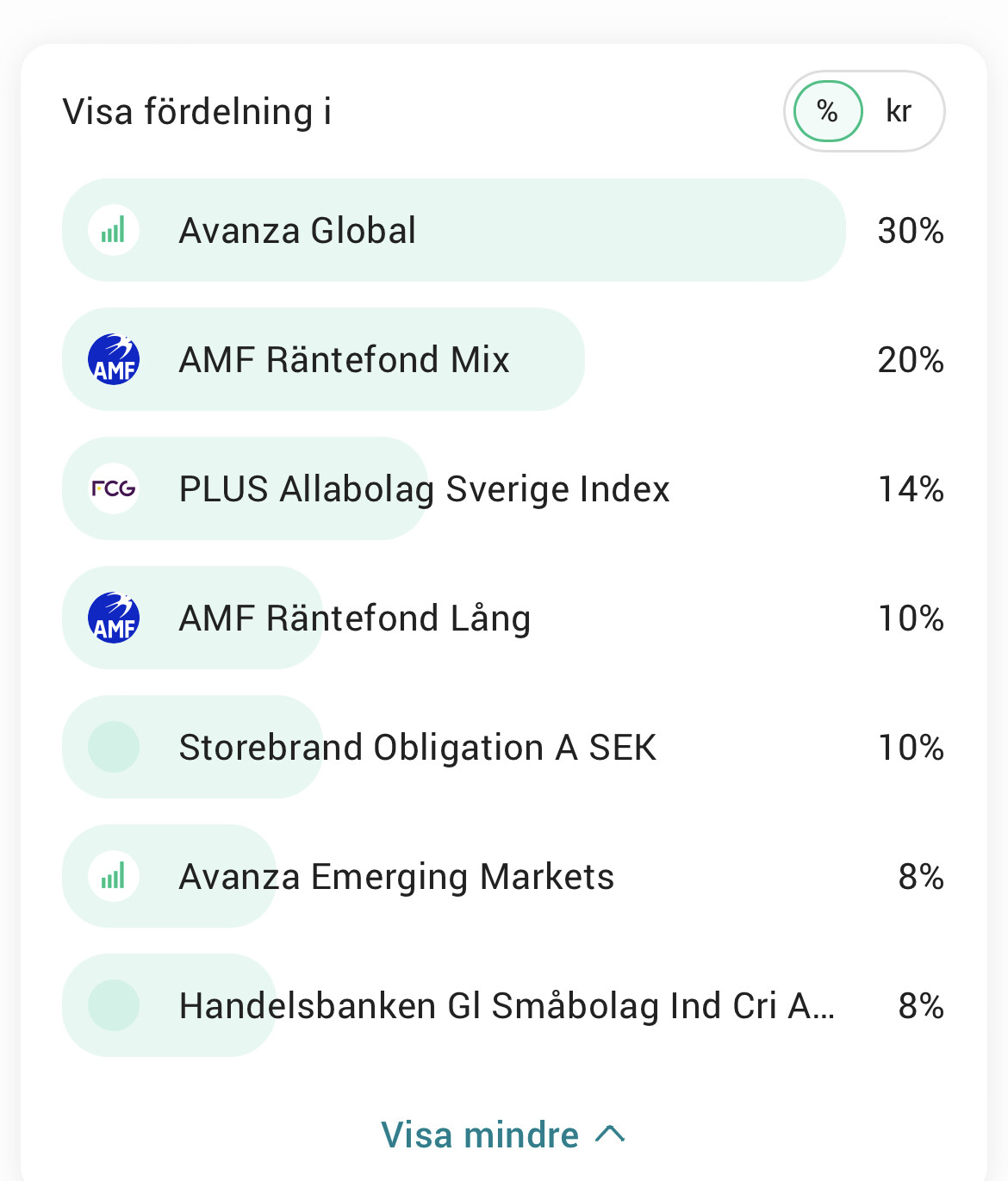
Task: Select Storebrand Obligation A SEK
Action: click(x=503, y=747)
